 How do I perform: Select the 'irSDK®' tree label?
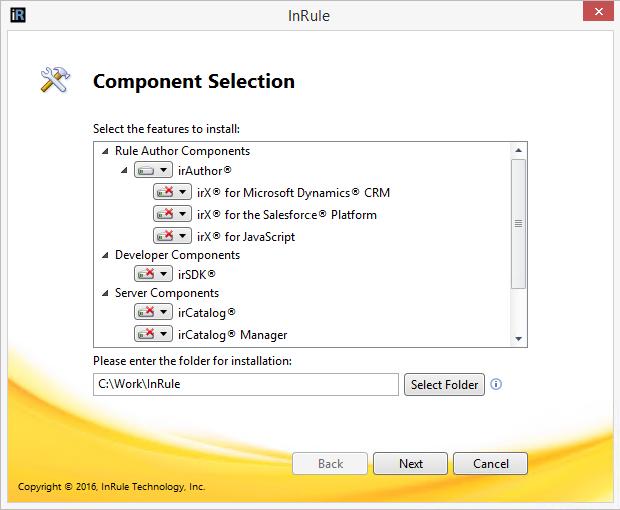tap(197, 274)
